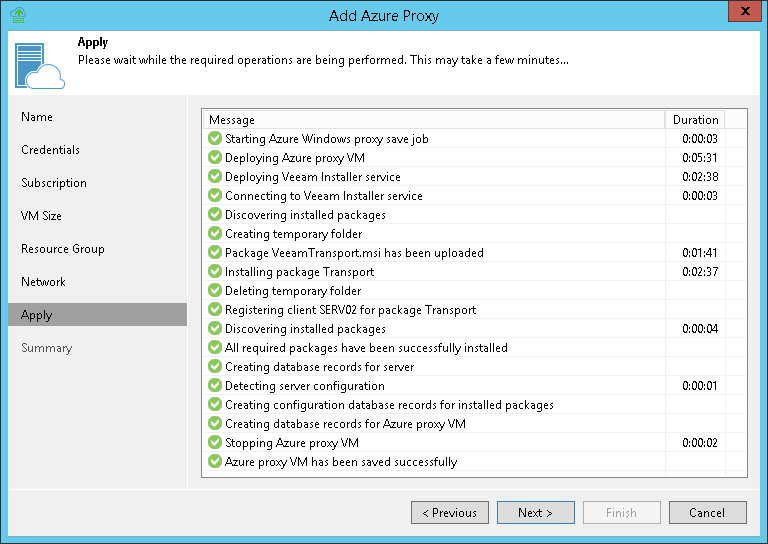
Task: Select the Resource Group step
Action: (x=63, y=249)
